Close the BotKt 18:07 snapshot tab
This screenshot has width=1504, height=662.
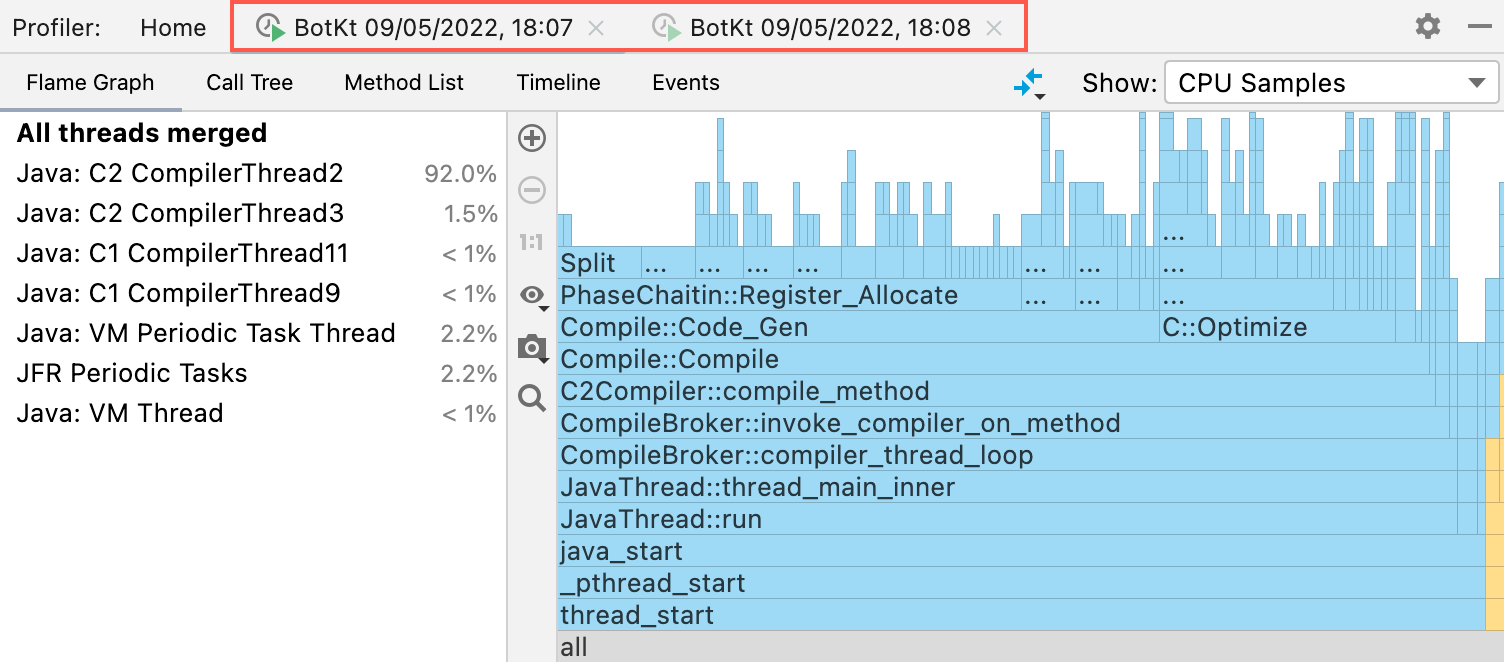(x=595, y=28)
